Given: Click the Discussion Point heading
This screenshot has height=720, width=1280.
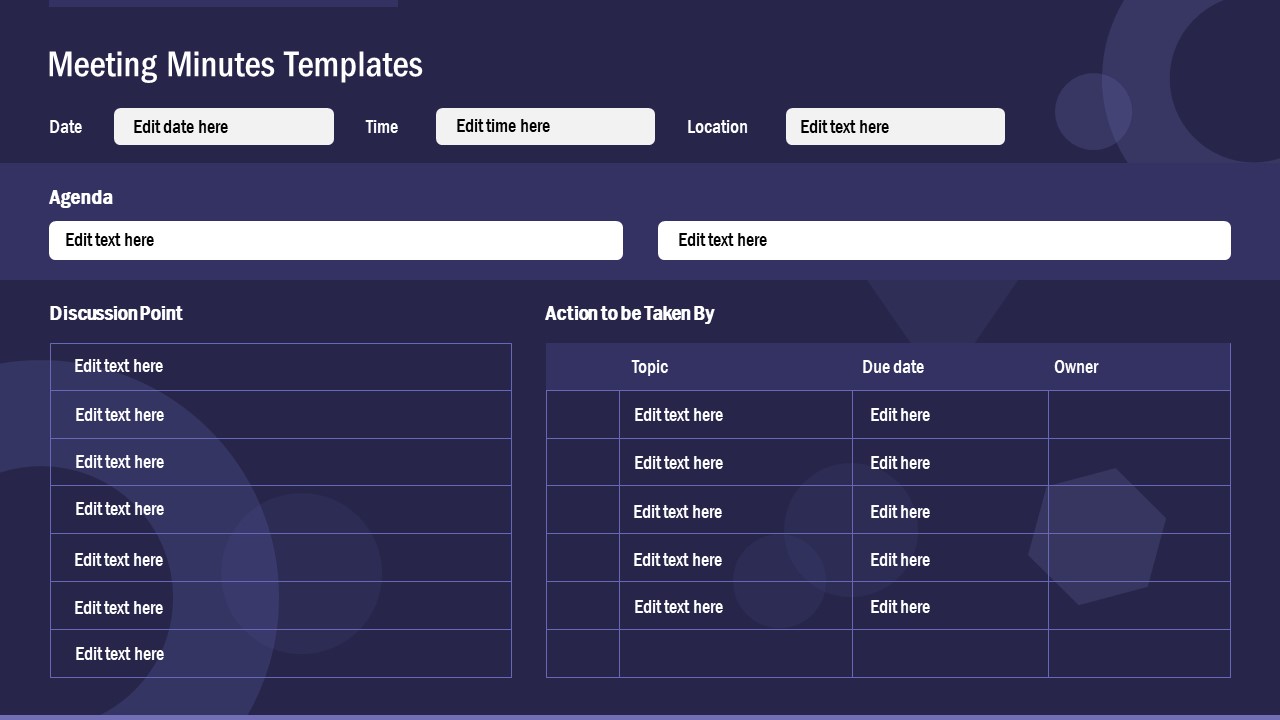Looking at the screenshot, I should click(x=116, y=313).
